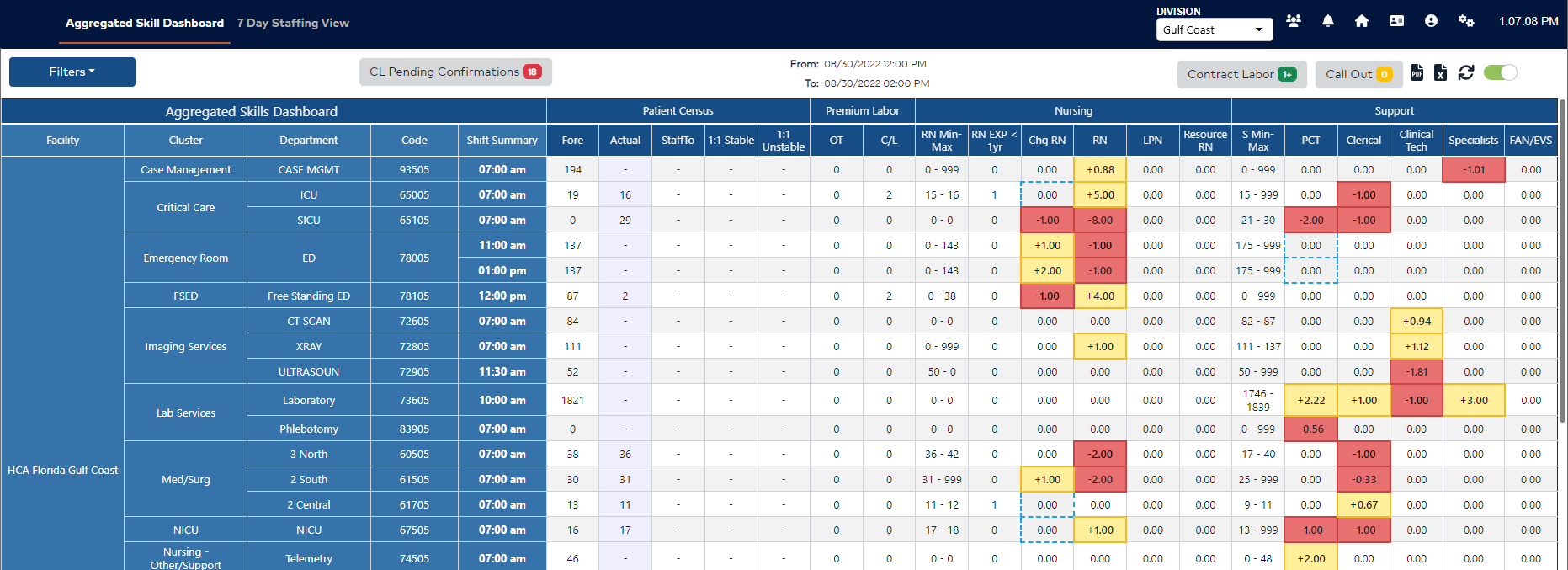Open the notifications bell
This screenshot has width=1568, height=570.
click(x=1328, y=21)
